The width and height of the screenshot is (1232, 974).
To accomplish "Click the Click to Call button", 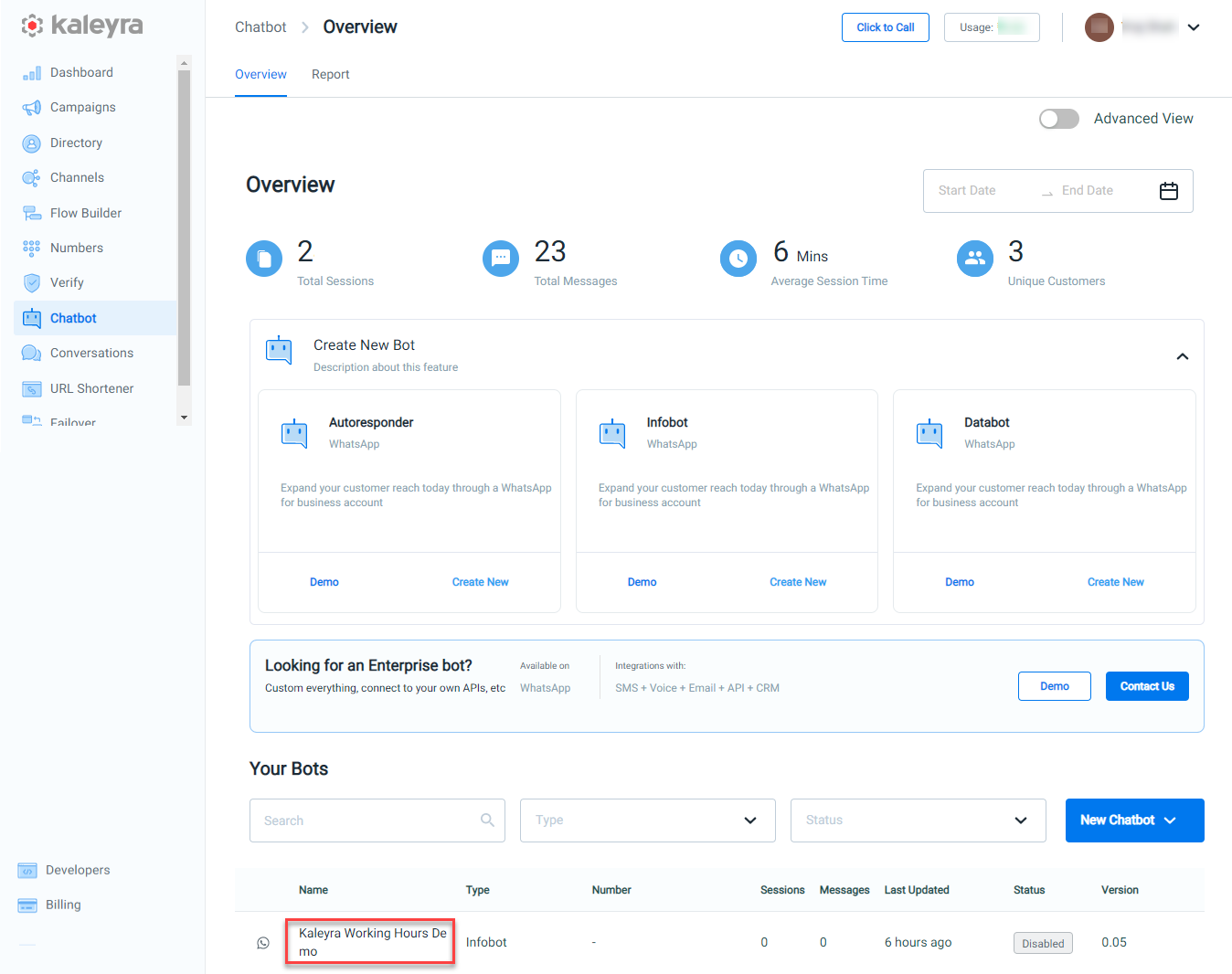I will click(886, 27).
